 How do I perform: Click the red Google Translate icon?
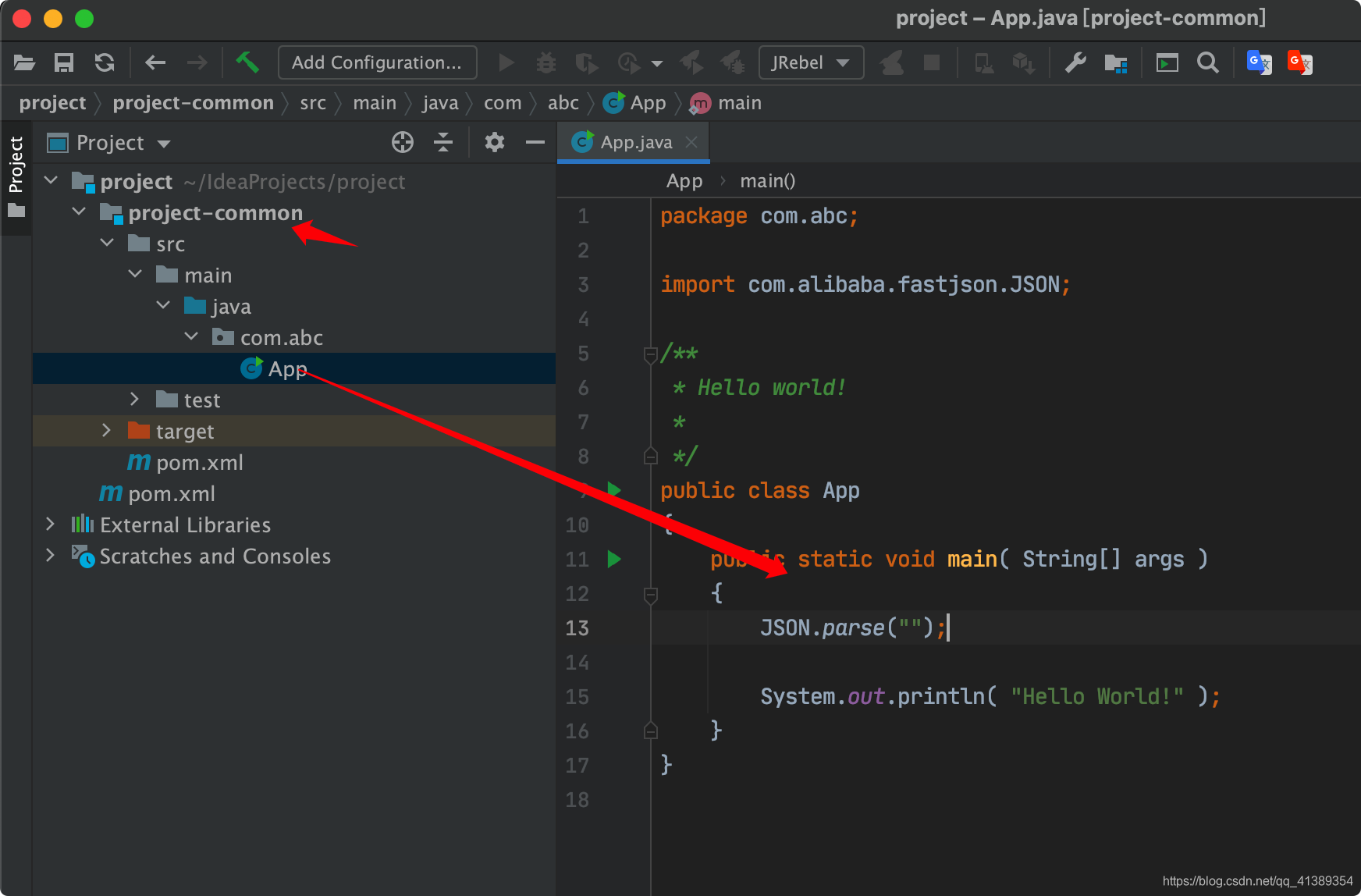coord(1300,62)
